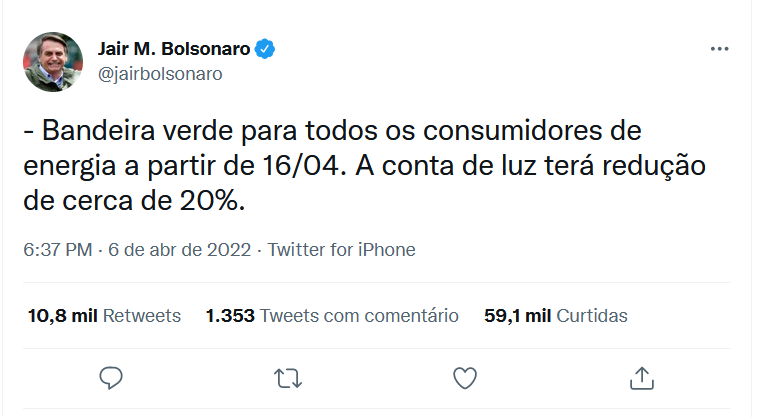Open the share icon options
Viewport: 769px width, 417px height.
point(641,377)
